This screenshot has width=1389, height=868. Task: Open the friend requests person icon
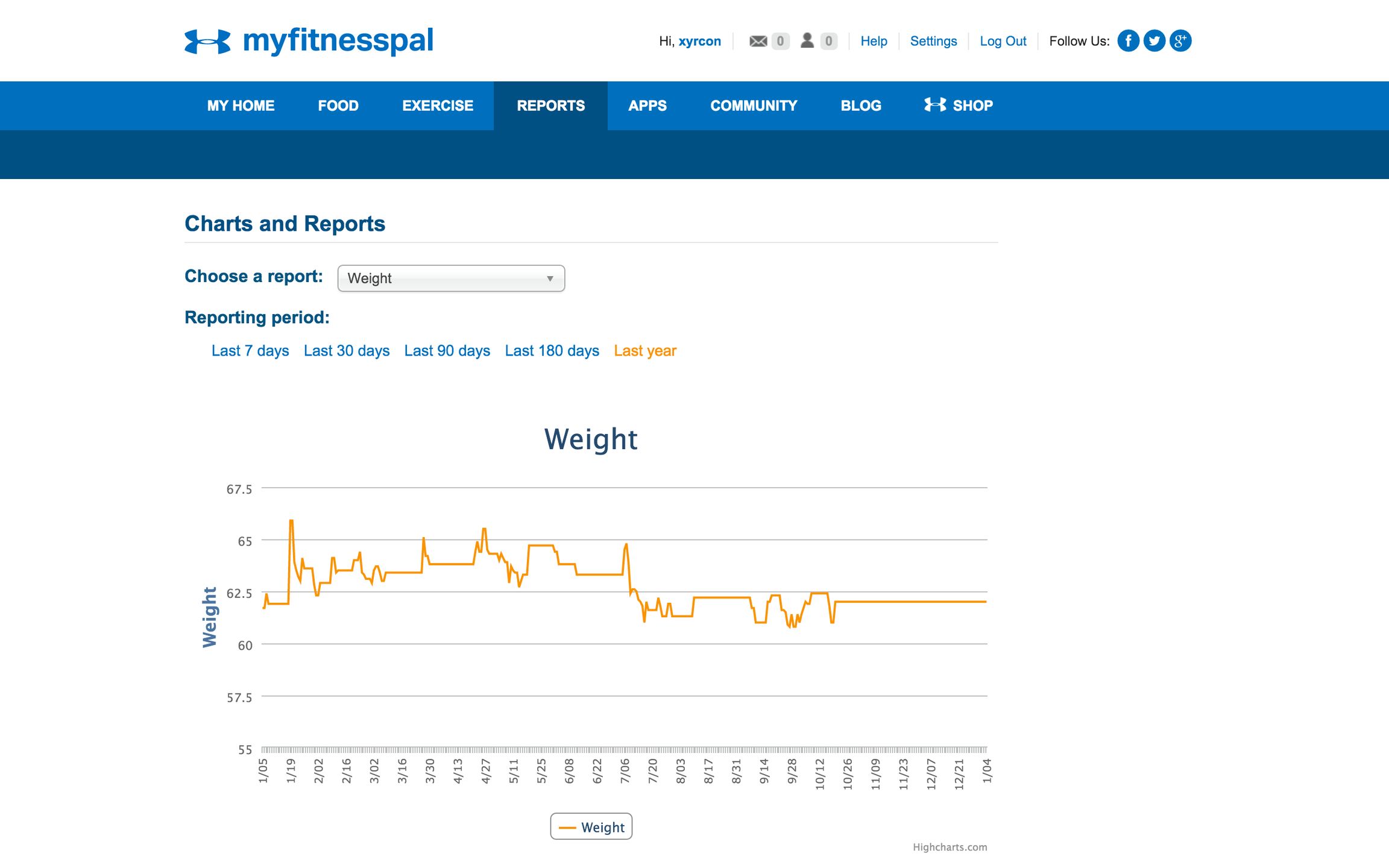click(807, 40)
